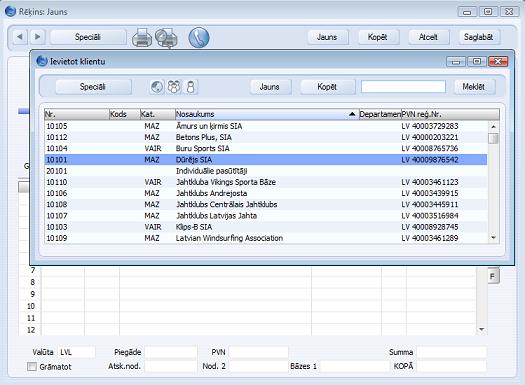Click scroll down arrow of invoice rows grid
Image resolution: width=525 pixels, height=385 pixels.
tap(481, 329)
